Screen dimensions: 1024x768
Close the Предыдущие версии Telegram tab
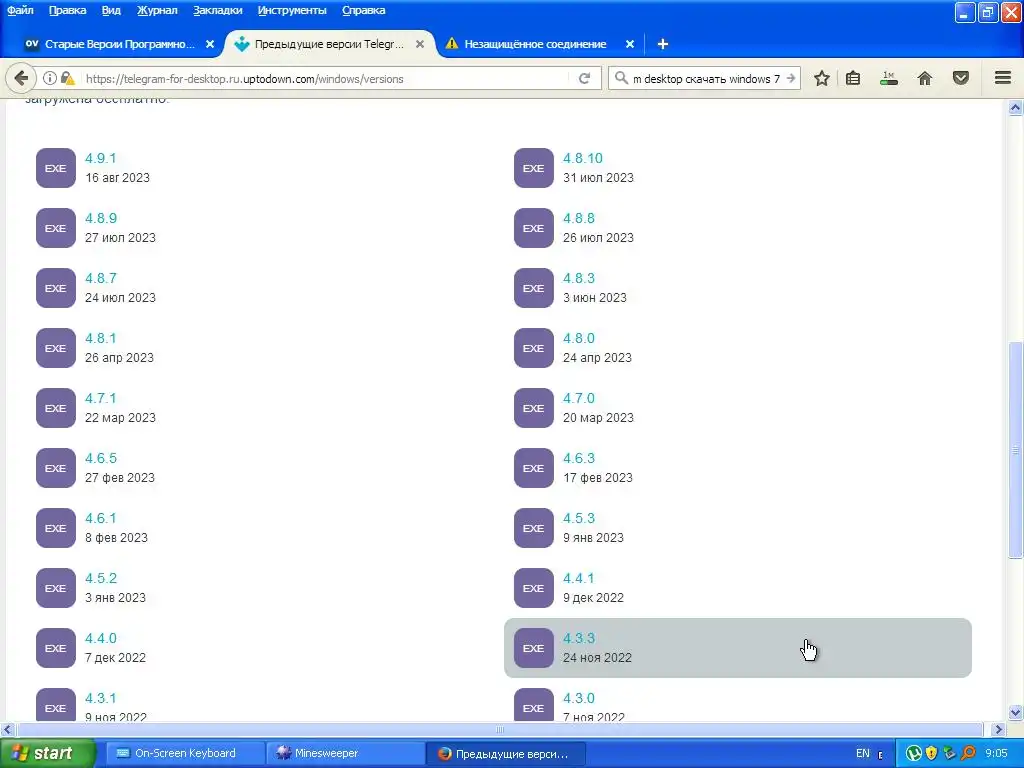click(420, 44)
